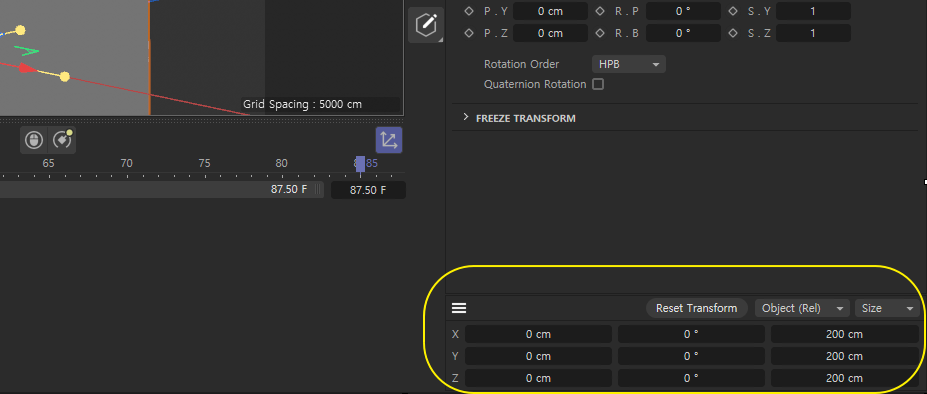Screen dimensions: 927x394
Task: Click the Z rotation field showing 0 °
Action: click(691, 378)
